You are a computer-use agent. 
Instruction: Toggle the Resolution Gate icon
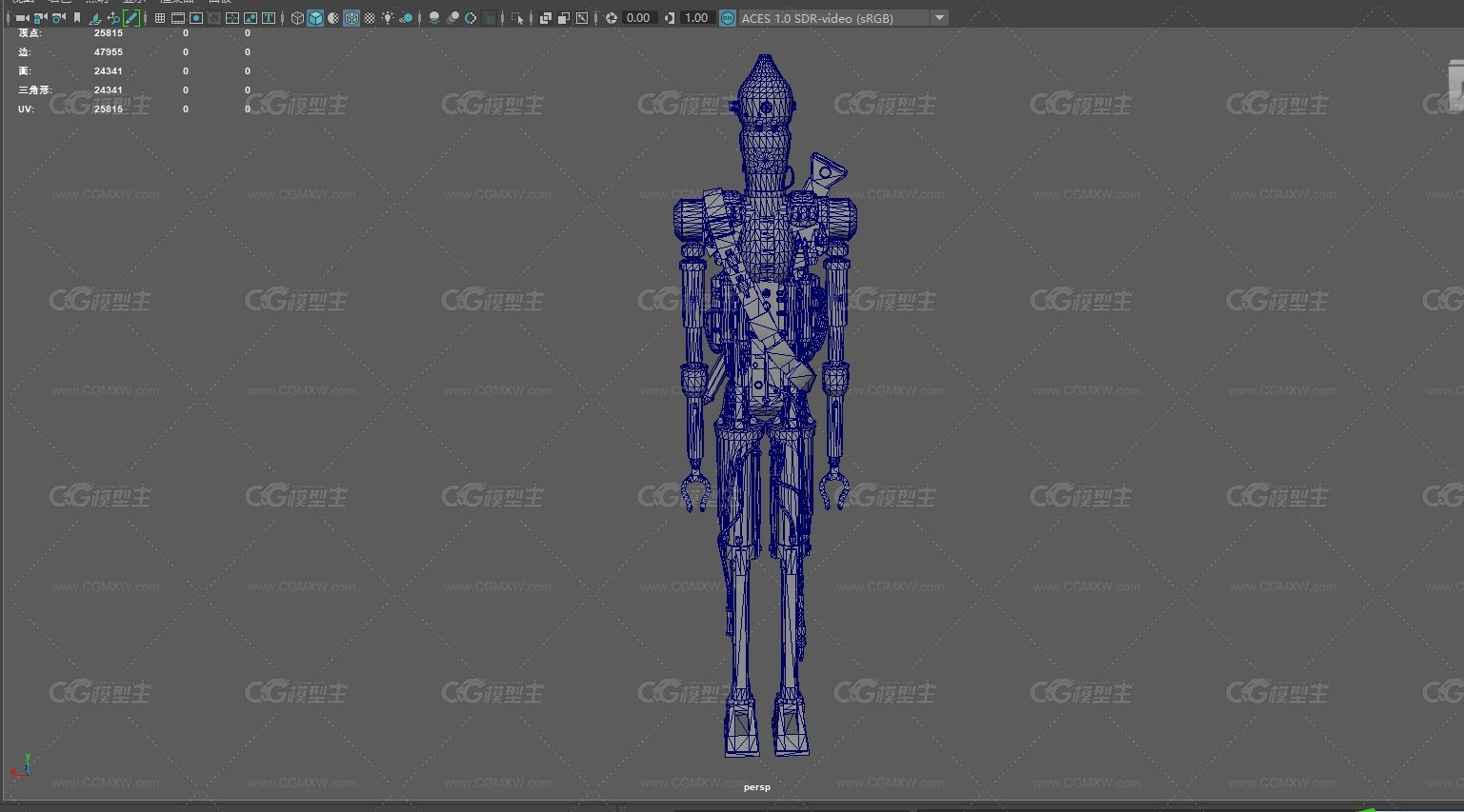click(196, 18)
